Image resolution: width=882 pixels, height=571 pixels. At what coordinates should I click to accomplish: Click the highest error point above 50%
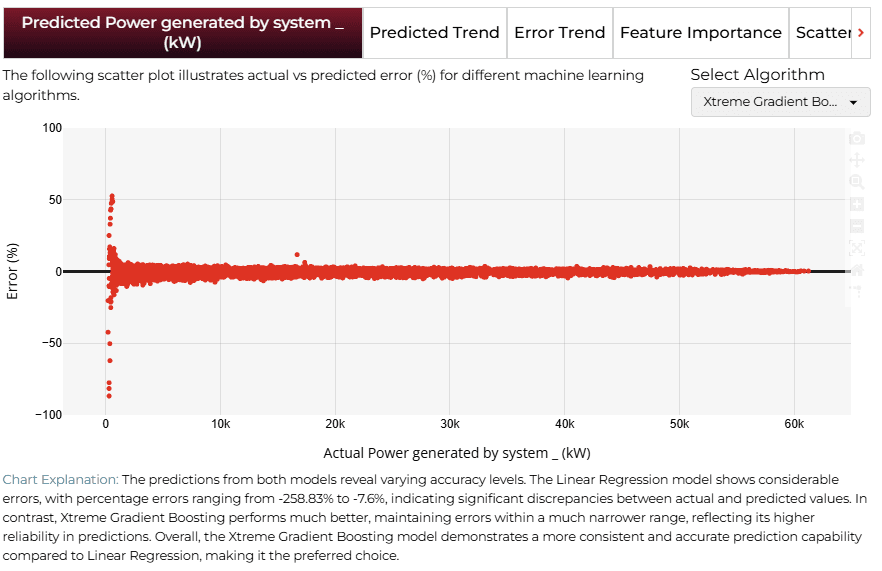point(112,196)
